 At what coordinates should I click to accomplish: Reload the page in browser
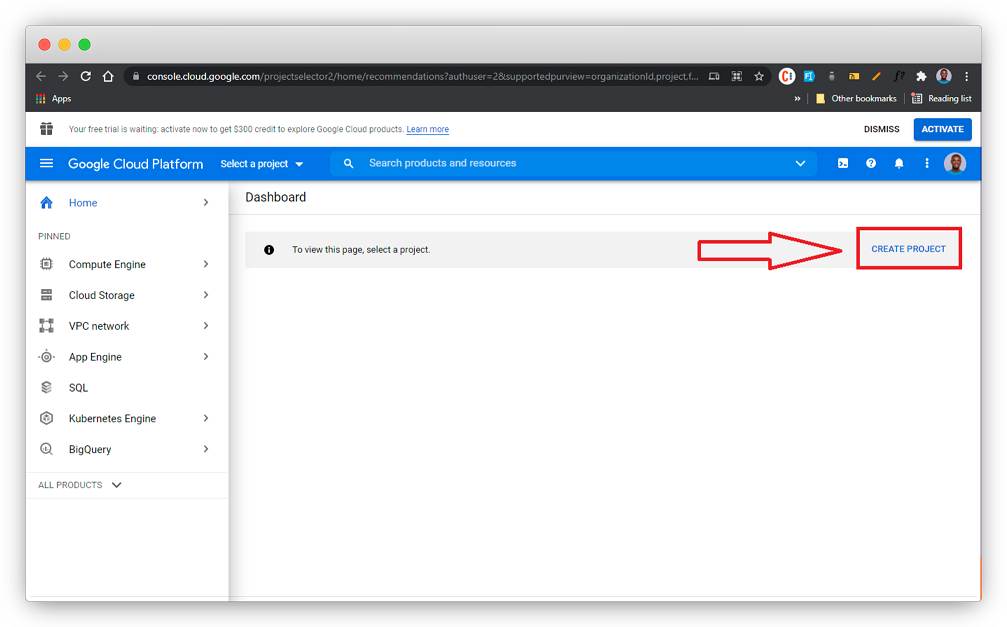tap(85, 76)
